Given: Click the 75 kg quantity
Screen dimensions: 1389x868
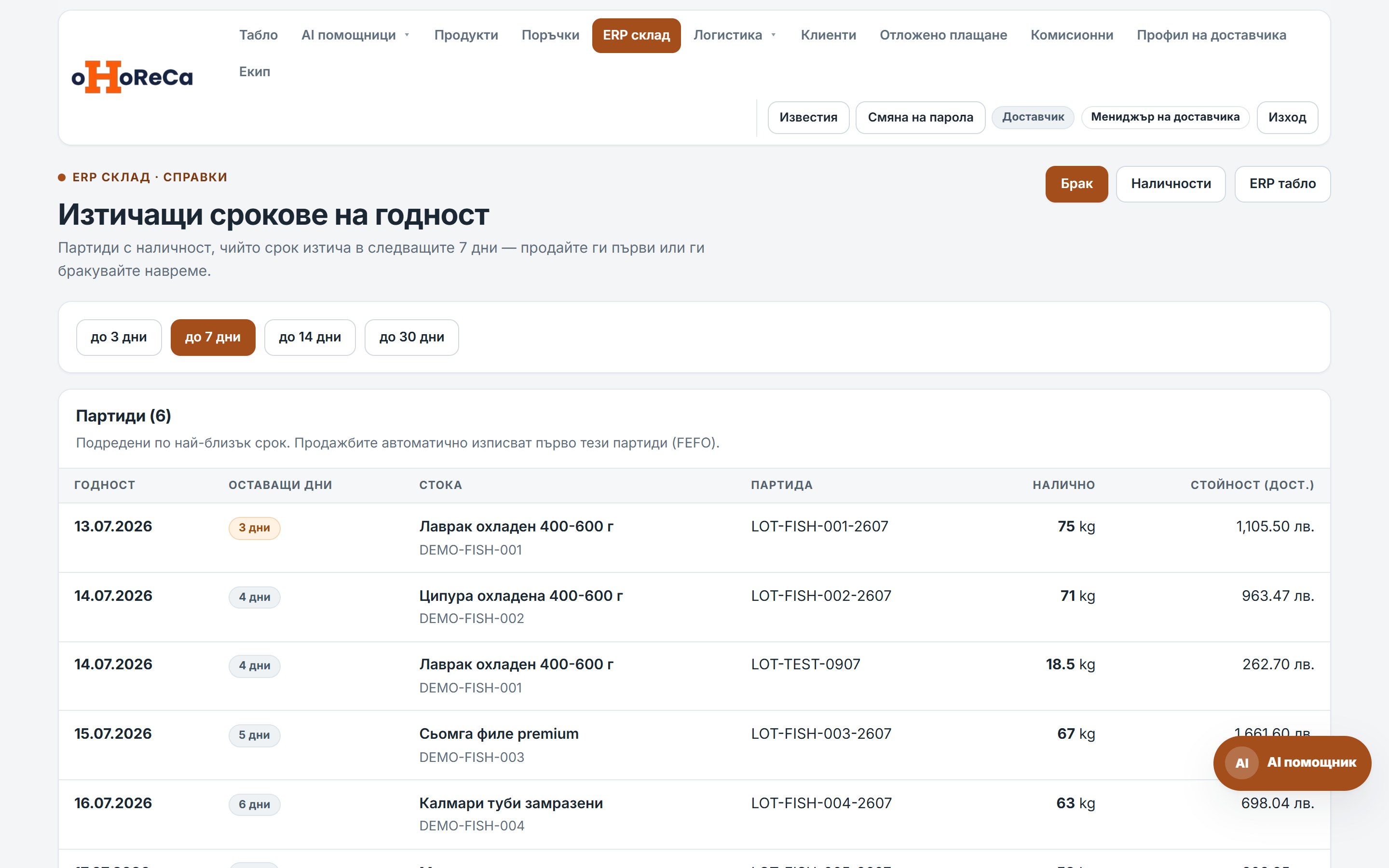Looking at the screenshot, I should [1076, 526].
